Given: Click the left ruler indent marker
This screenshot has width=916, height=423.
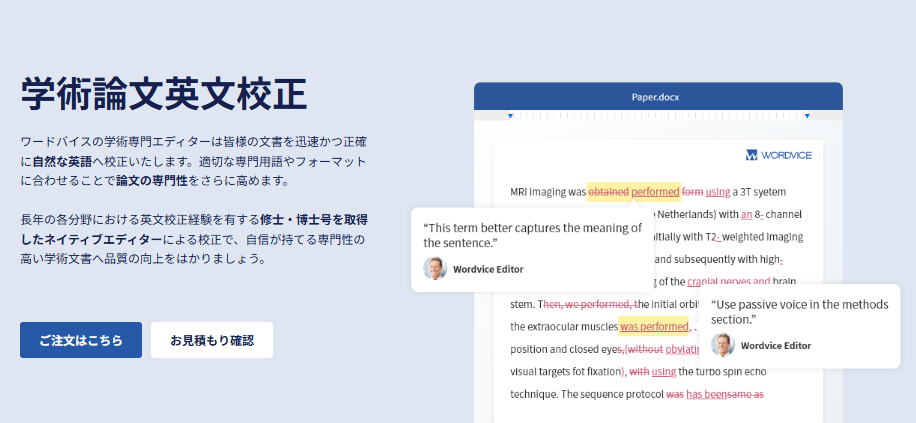Looking at the screenshot, I should coord(511,116).
